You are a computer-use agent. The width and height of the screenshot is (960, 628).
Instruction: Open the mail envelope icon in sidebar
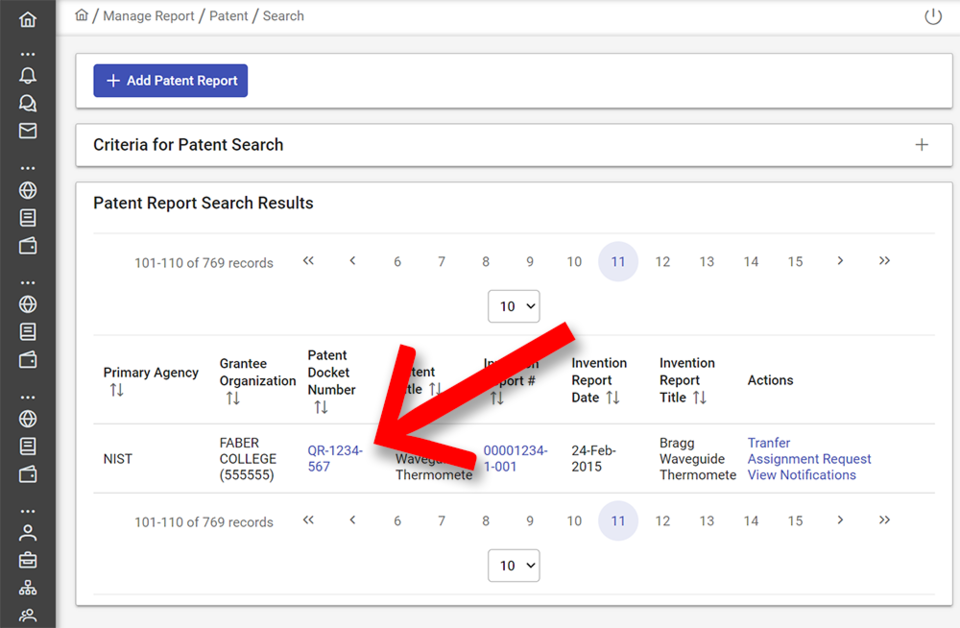(27, 130)
